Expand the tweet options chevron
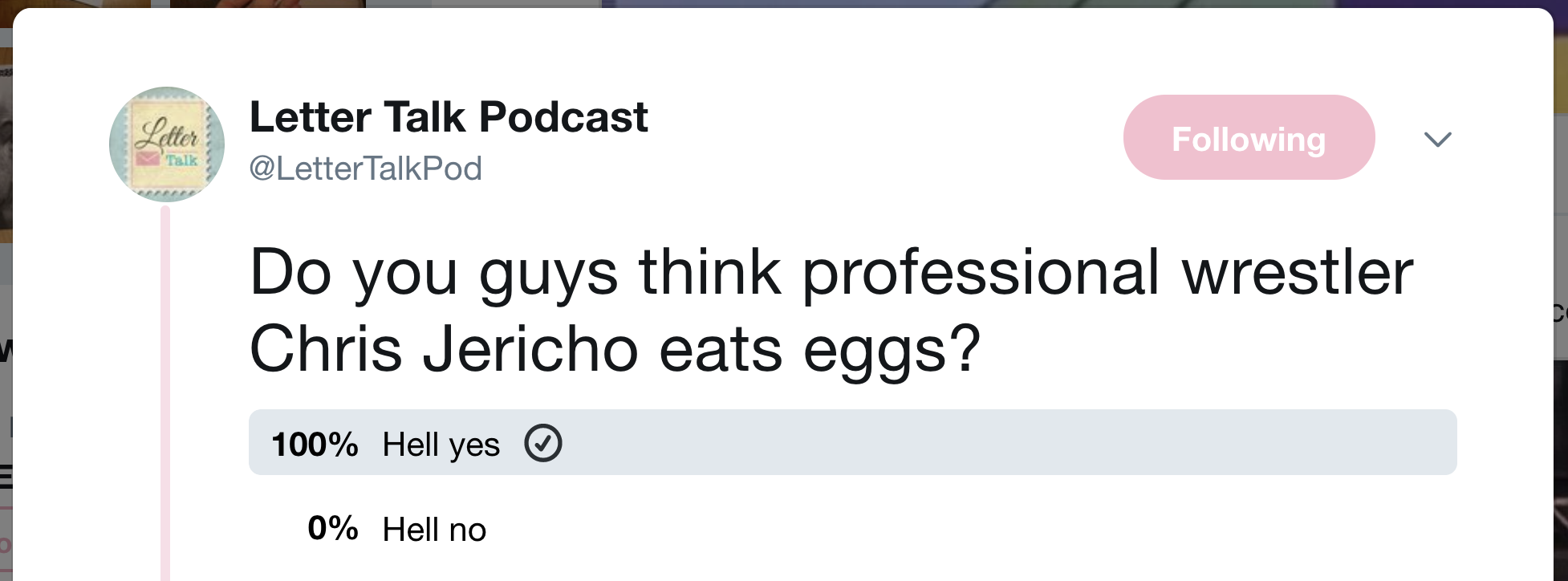 pyautogui.click(x=1437, y=140)
